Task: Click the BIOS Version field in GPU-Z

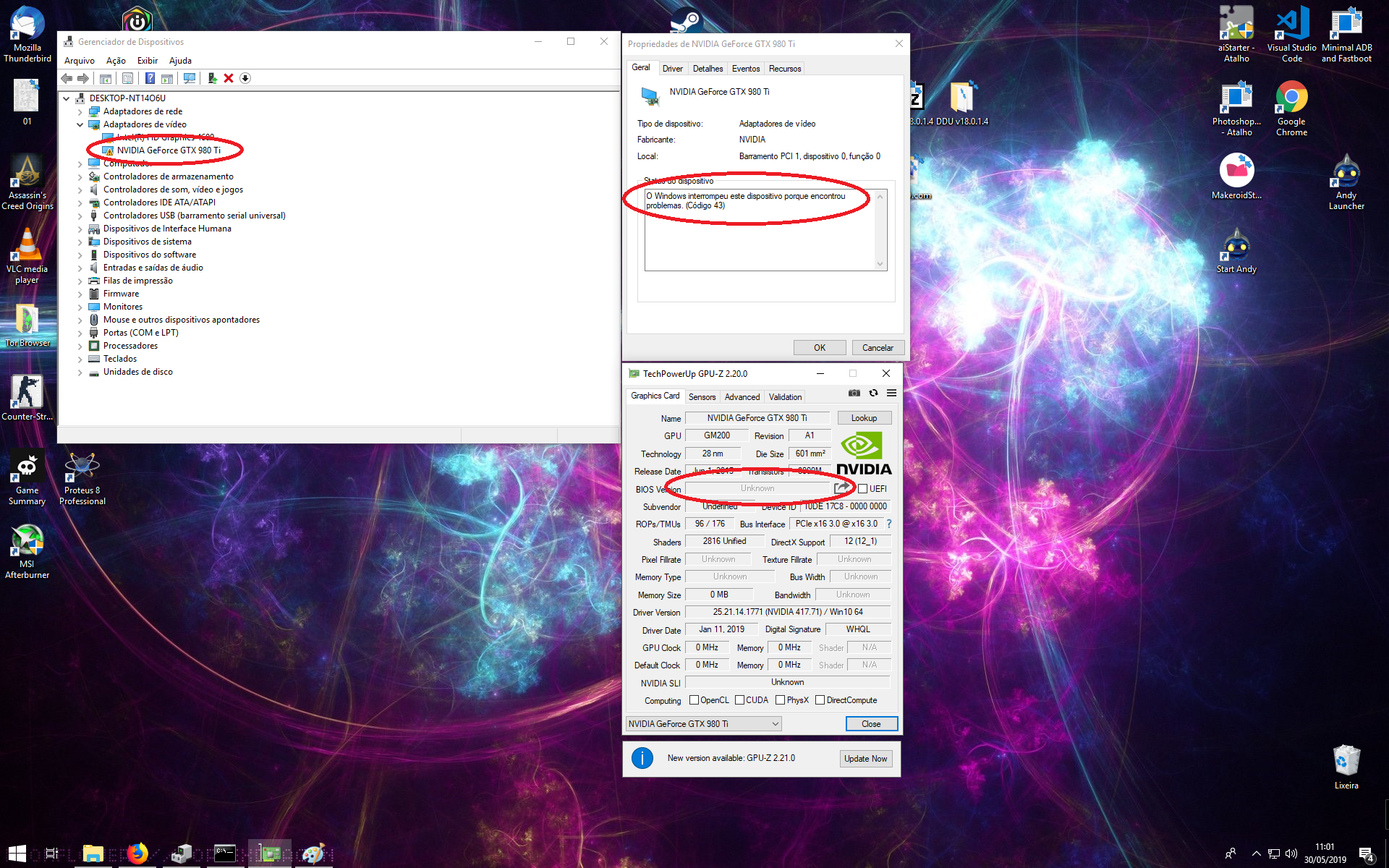Action: coord(757,489)
